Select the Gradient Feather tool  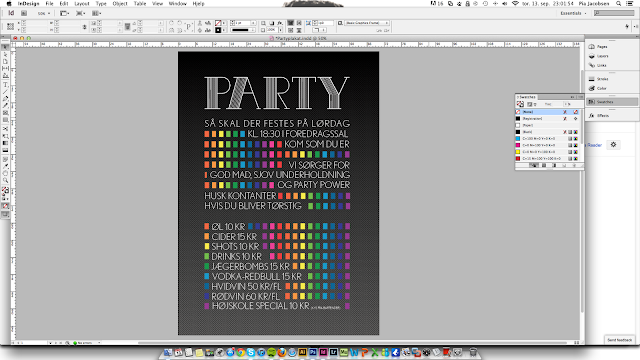[5, 150]
